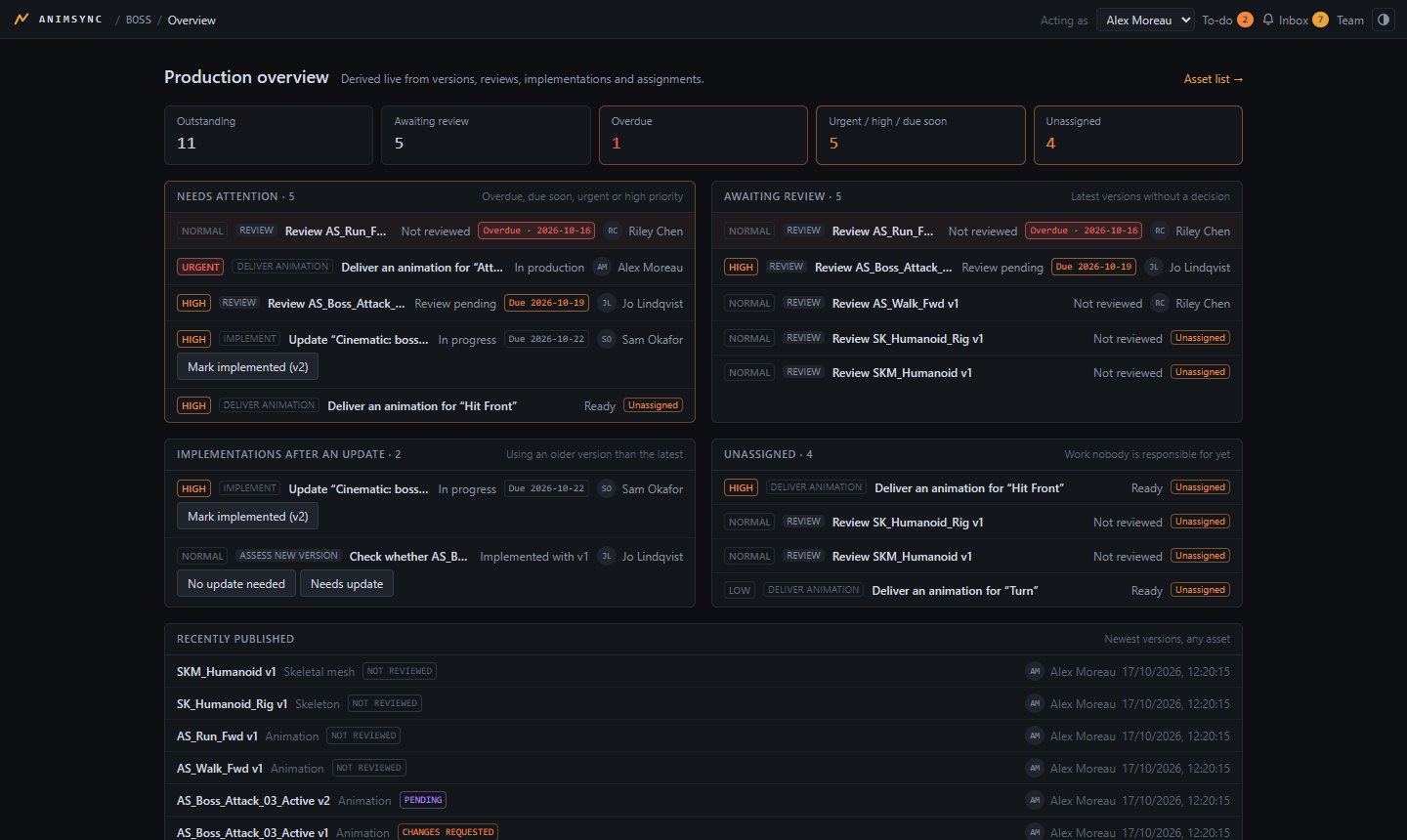The width and height of the screenshot is (1407, 840).
Task: Click the AnimSync logo icon
Action: click(21, 20)
